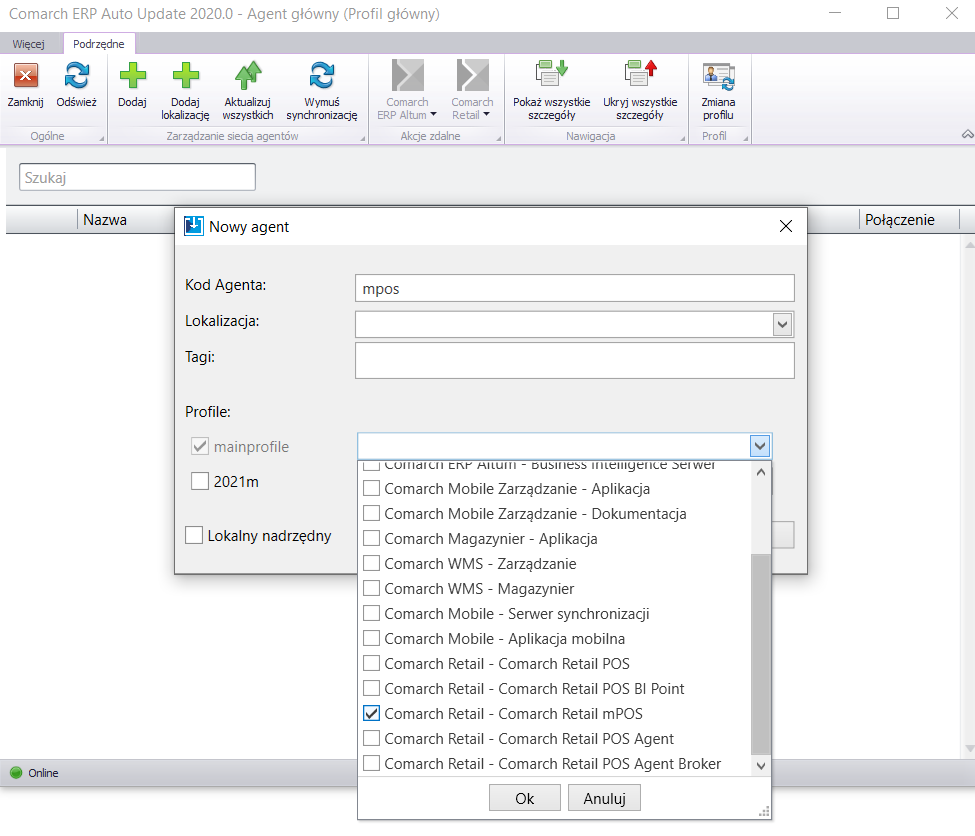Click the dropdown popup size grip
The height and width of the screenshot is (836, 975).
[764, 812]
